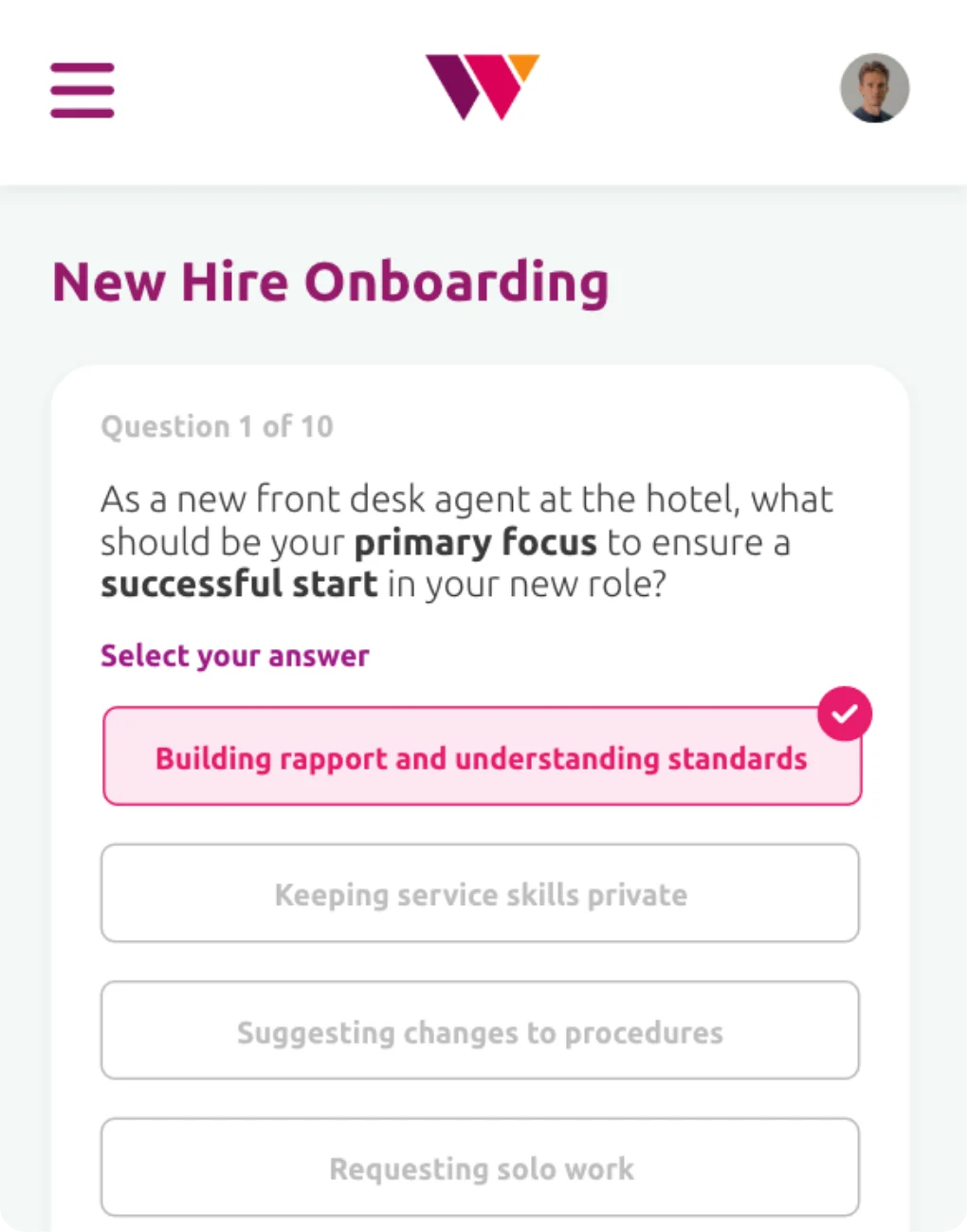Image resolution: width=968 pixels, height=1232 pixels.
Task: Click the bold 'successful start' text
Action: point(239,584)
